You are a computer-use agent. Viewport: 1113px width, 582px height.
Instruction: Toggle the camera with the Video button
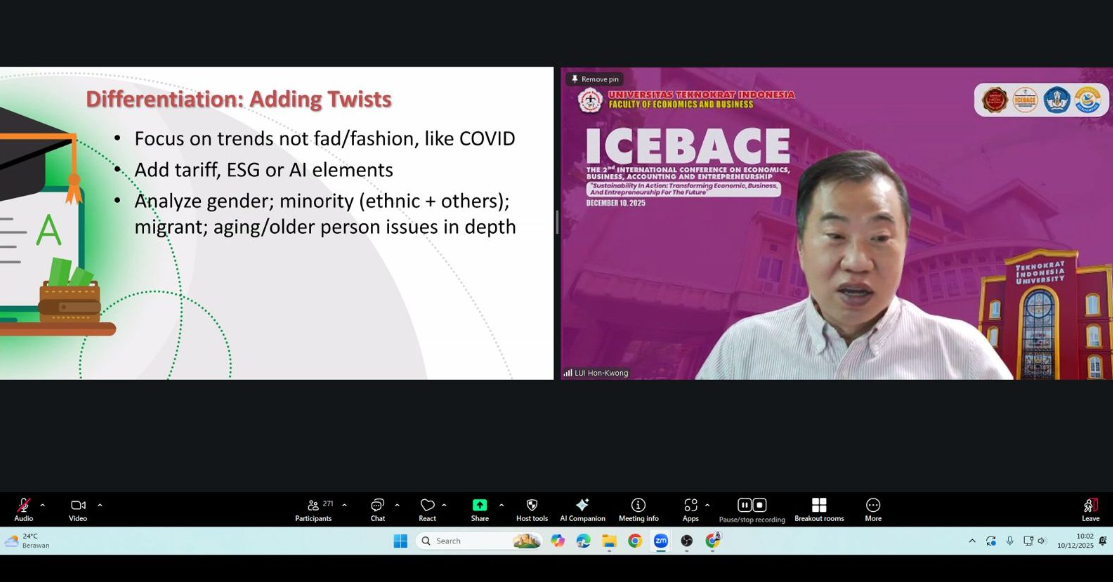[78, 506]
